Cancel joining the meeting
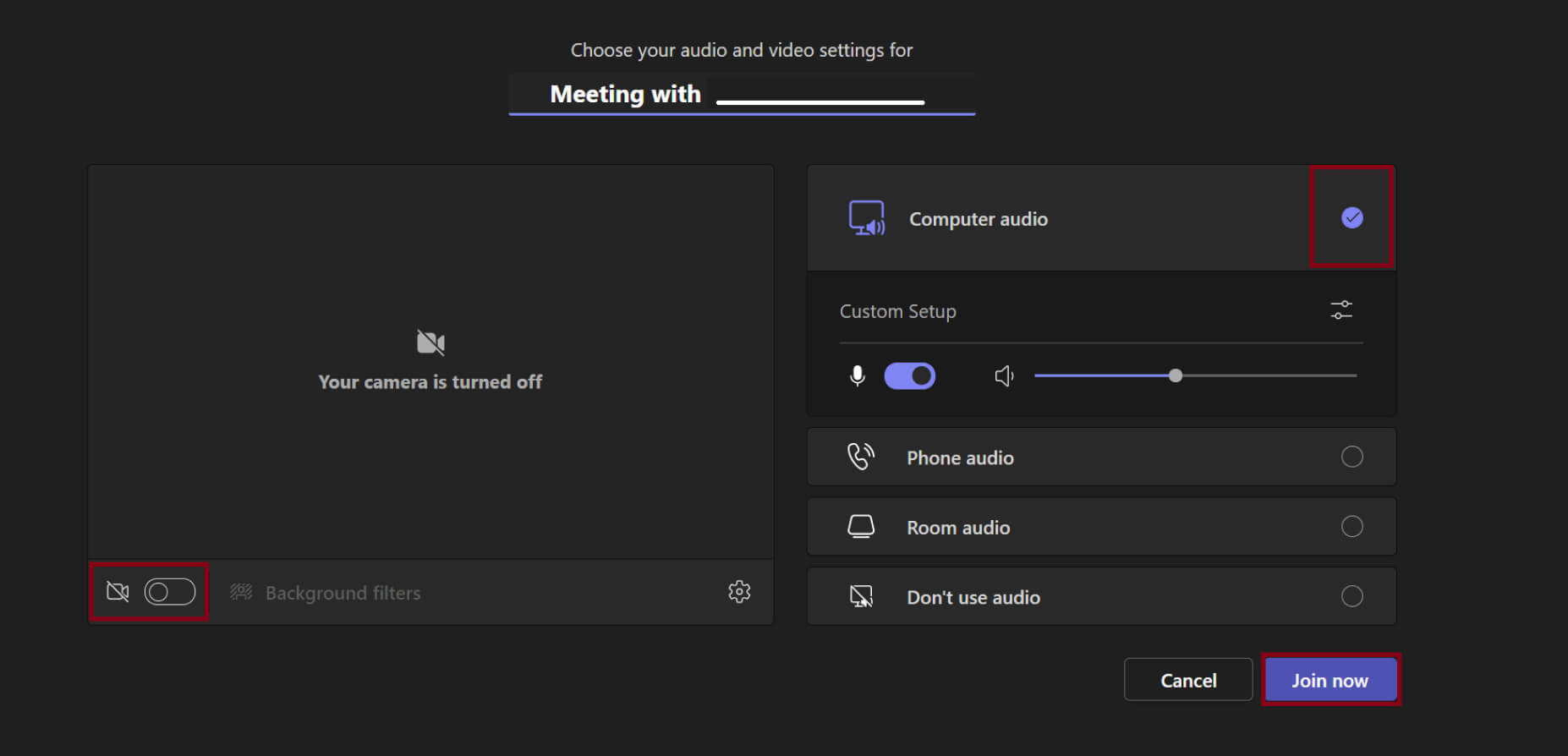Viewport: 1568px width, 756px height. [x=1187, y=680]
